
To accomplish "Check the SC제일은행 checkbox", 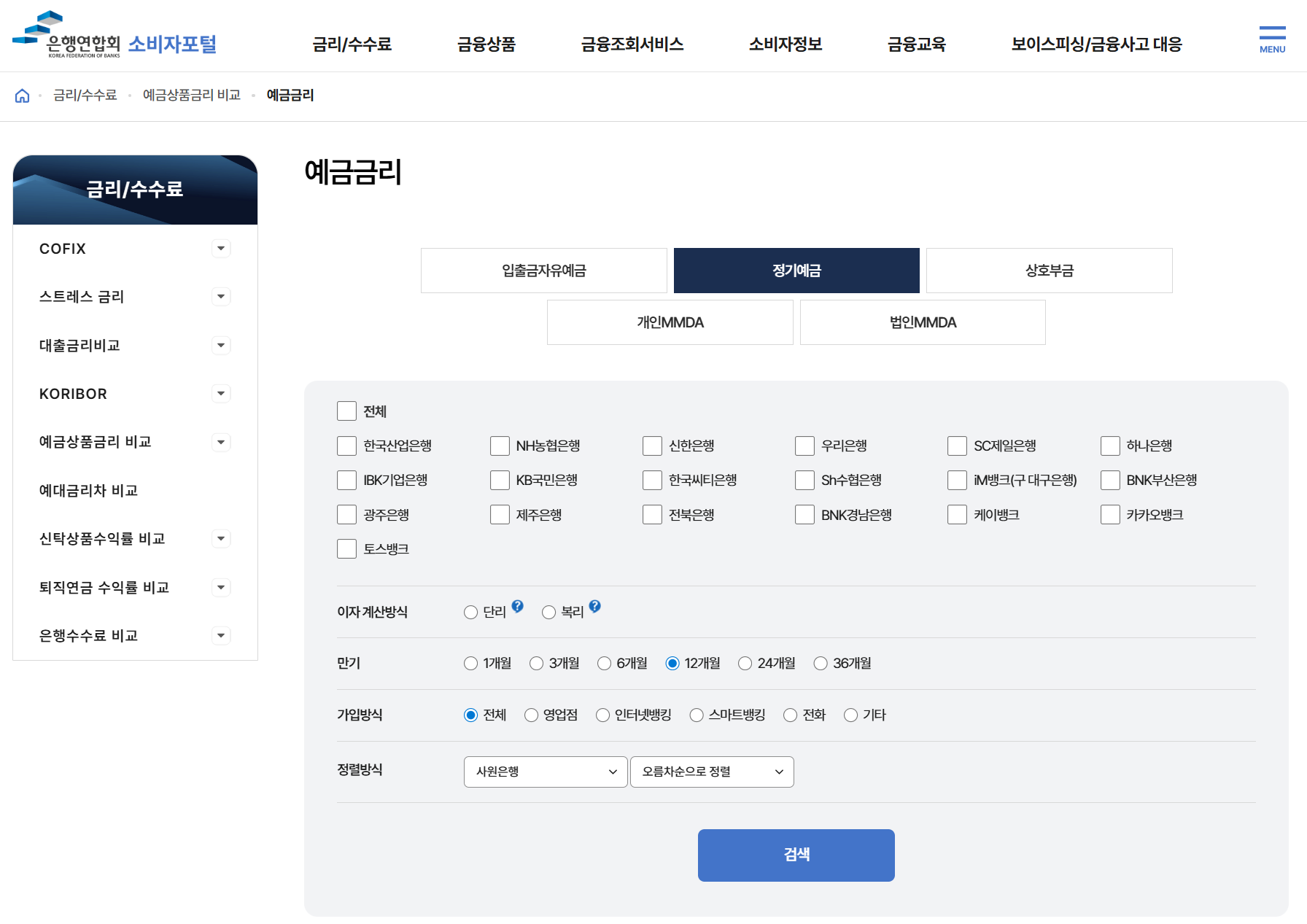I will (957, 446).
